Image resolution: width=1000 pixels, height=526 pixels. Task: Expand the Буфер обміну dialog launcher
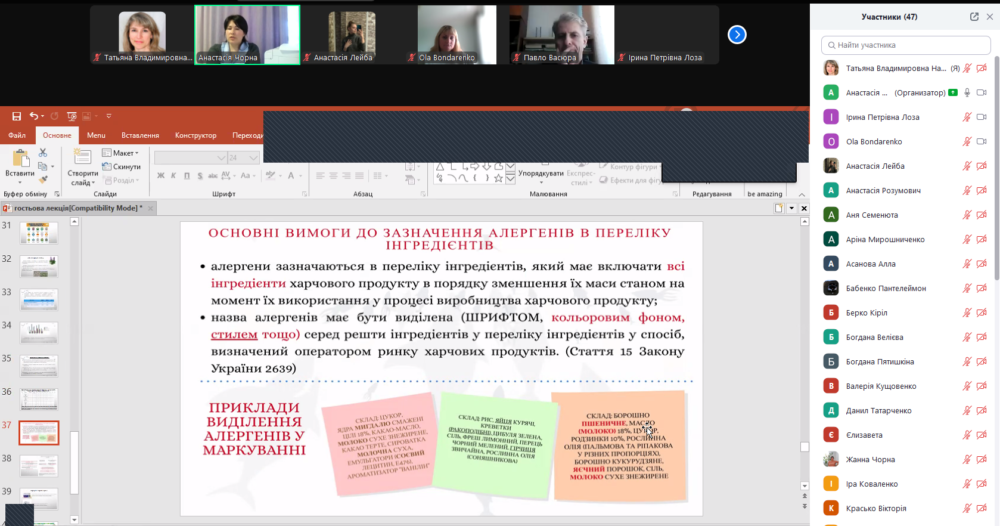[57, 194]
